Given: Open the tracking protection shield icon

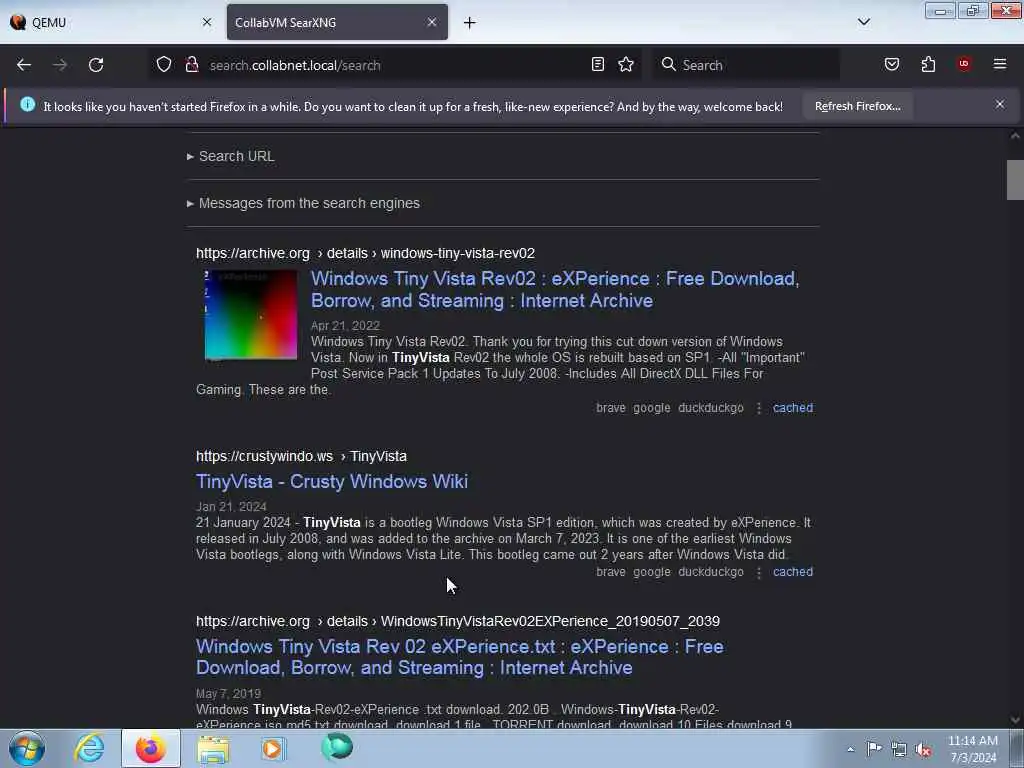Looking at the screenshot, I should coord(164,65).
